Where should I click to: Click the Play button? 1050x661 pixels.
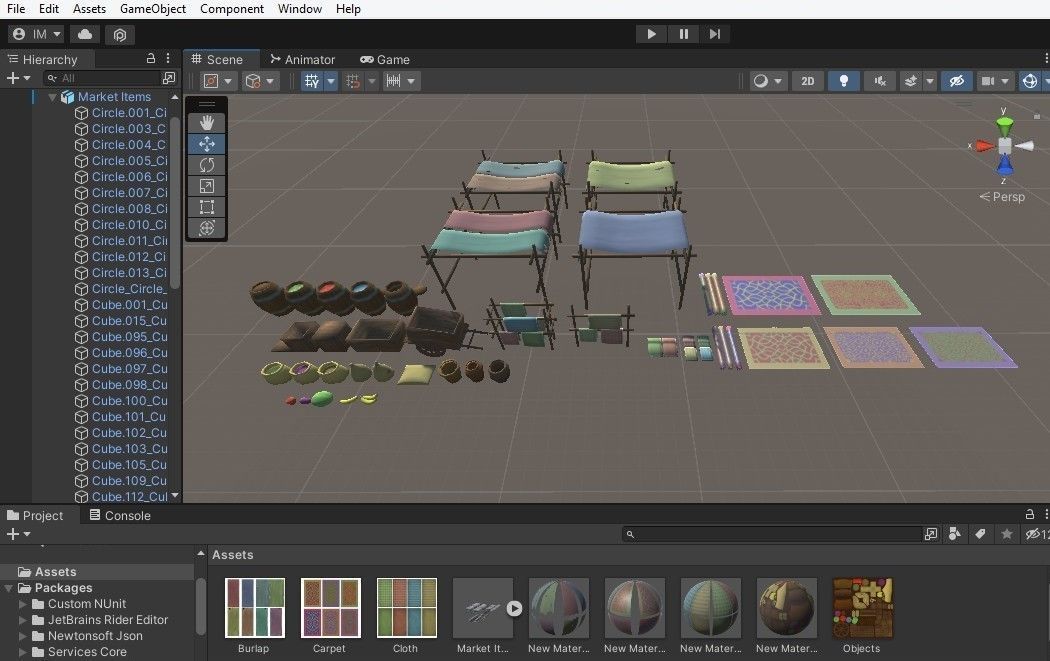pos(651,34)
